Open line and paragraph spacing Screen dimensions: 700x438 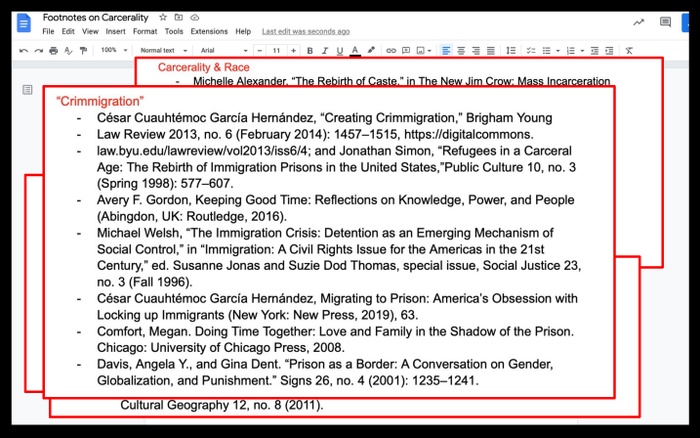coord(511,51)
